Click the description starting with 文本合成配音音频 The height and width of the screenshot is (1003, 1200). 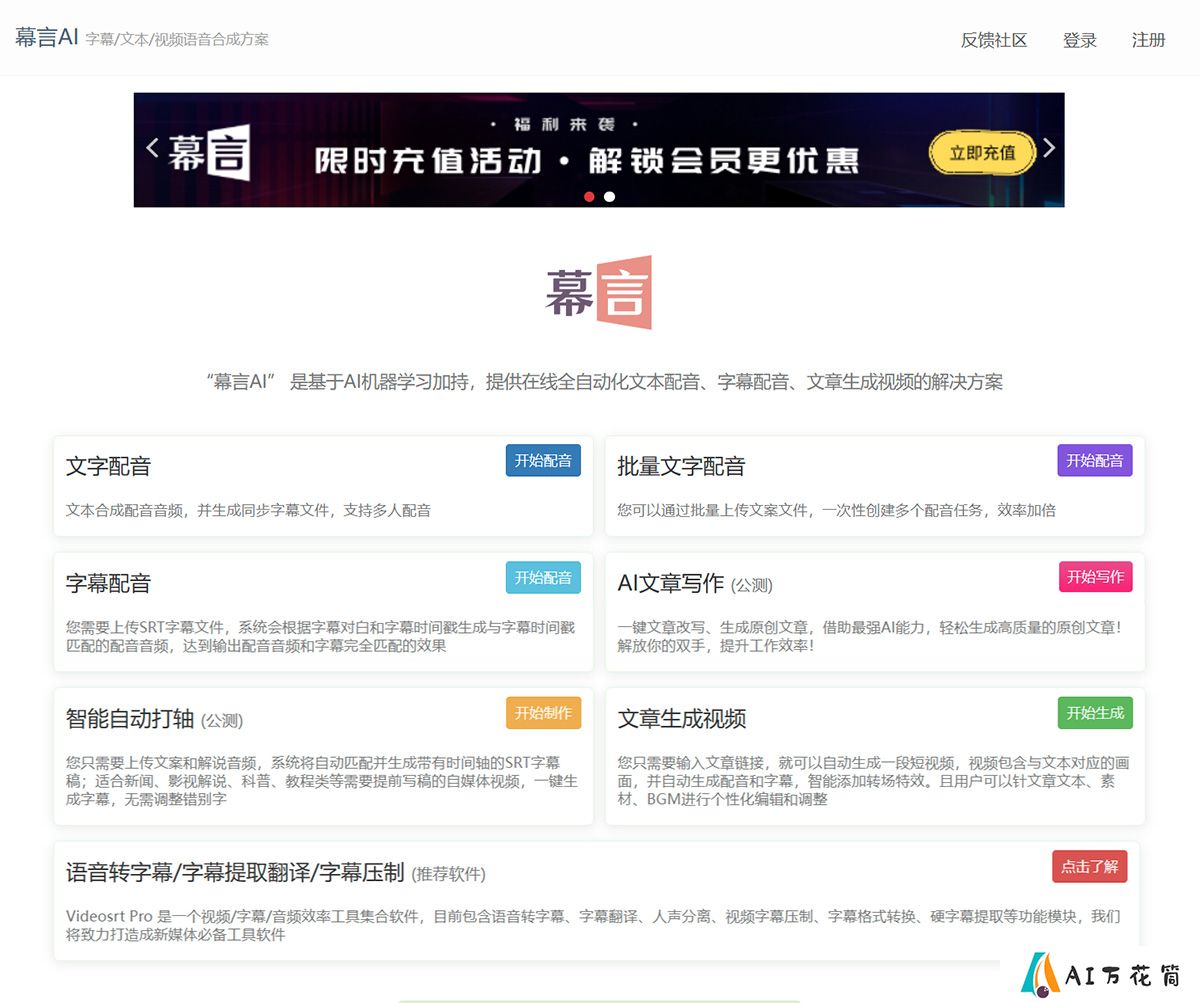[x=248, y=510]
